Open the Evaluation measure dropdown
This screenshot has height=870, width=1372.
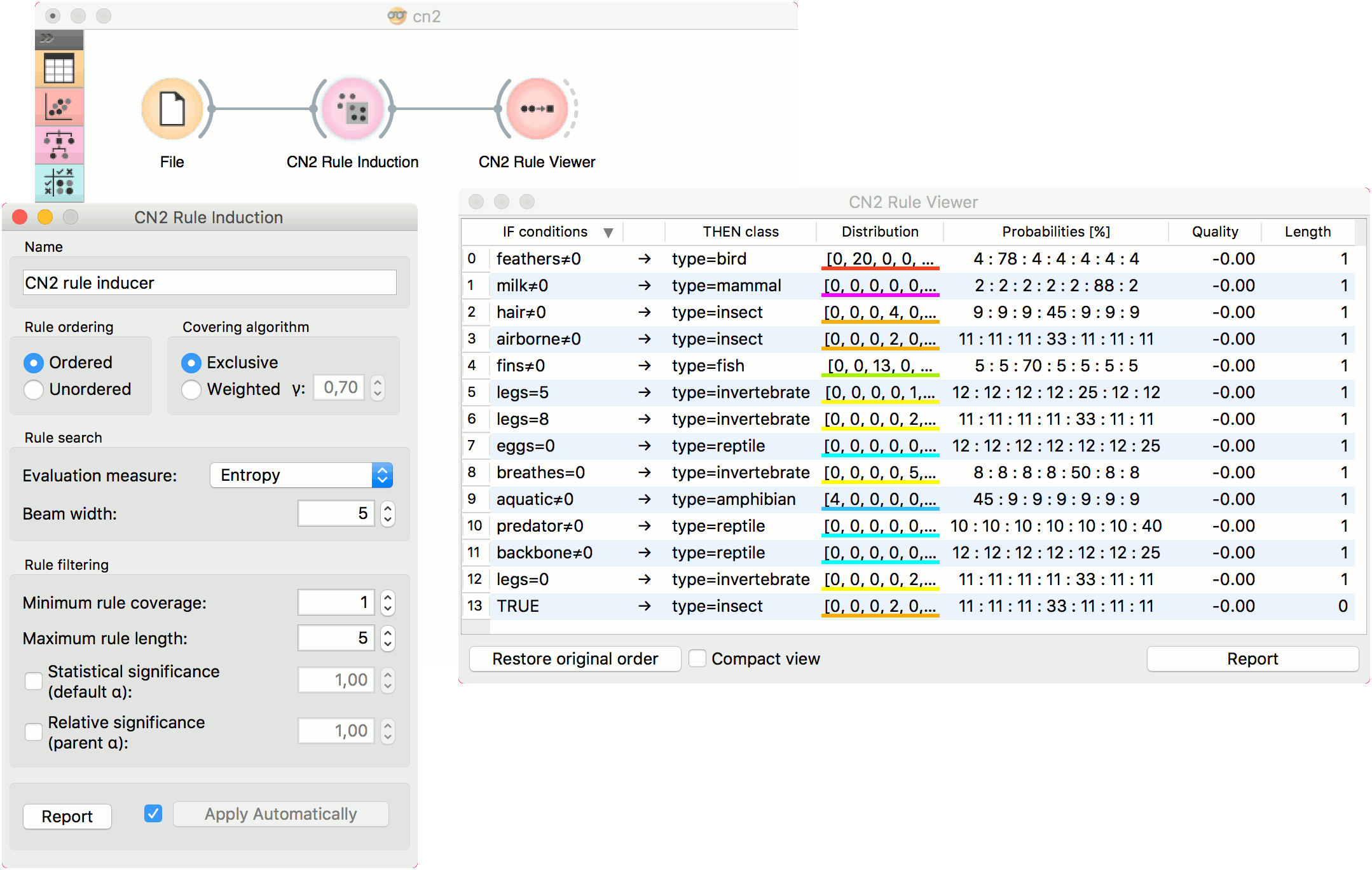pyautogui.click(x=301, y=474)
